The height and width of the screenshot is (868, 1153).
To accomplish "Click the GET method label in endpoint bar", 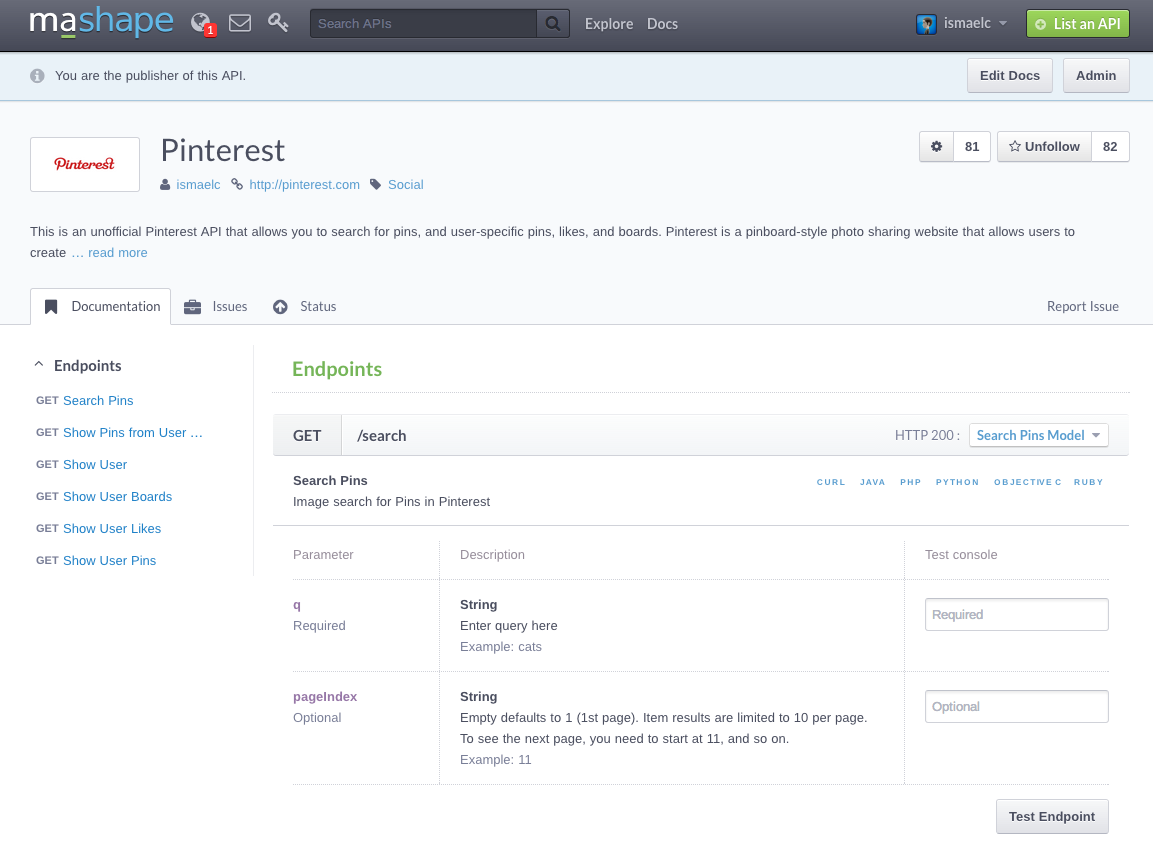I will pyautogui.click(x=307, y=435).
